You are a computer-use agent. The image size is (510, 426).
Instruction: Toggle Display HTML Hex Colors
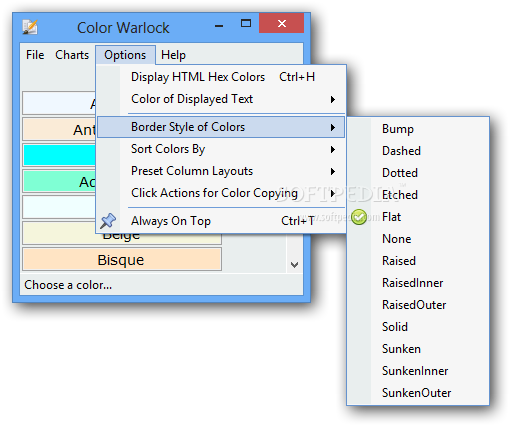click(221, 77)
